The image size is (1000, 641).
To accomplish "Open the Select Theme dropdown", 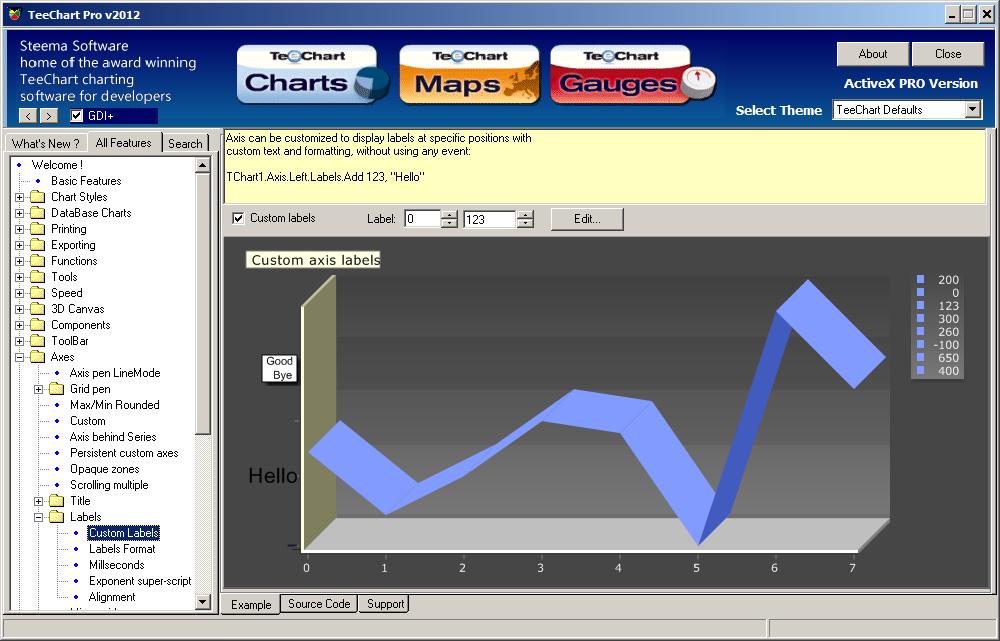I will [972, 110].
